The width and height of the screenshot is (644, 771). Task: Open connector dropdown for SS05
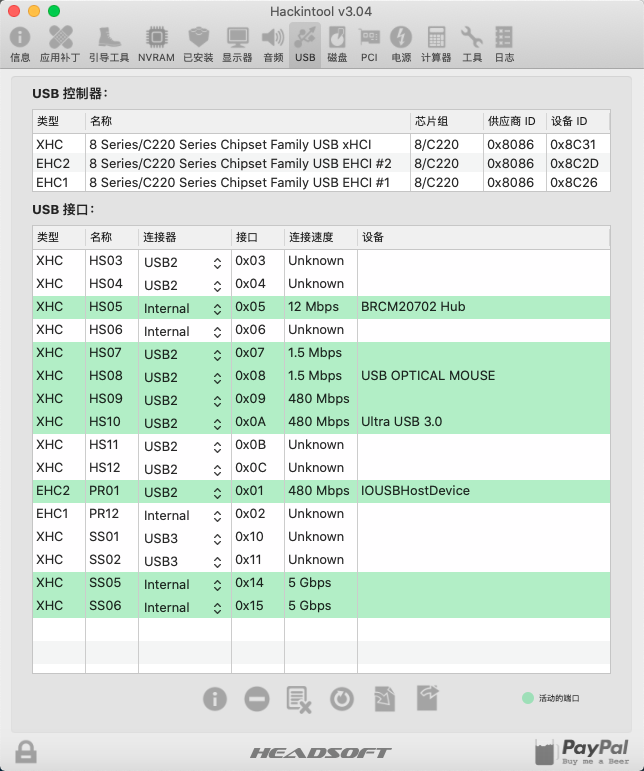tap(184, 585)
